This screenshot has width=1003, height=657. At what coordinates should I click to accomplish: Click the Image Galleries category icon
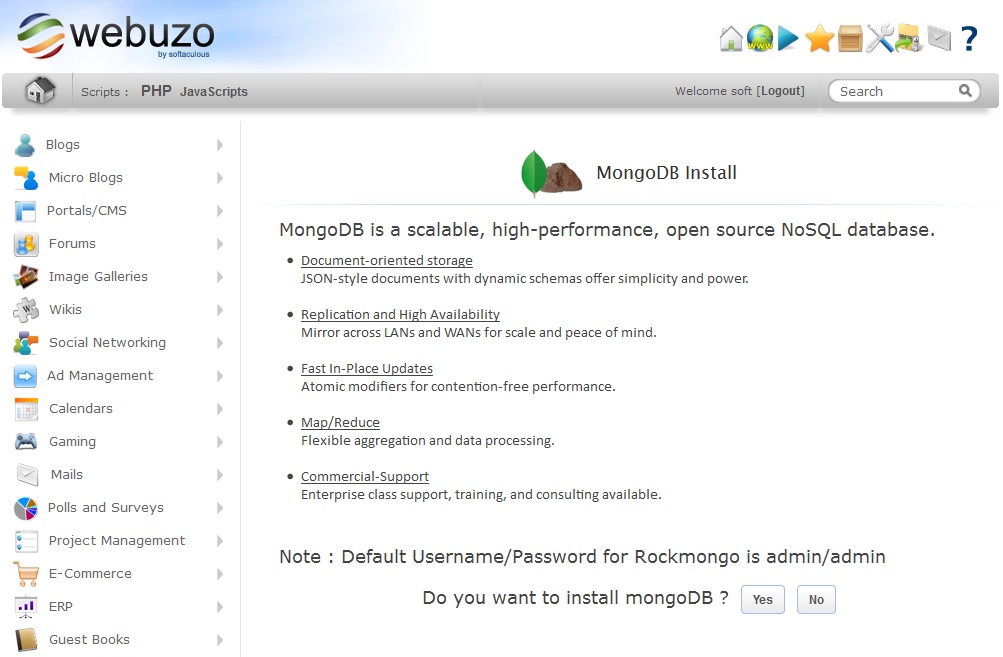[x=26, y=277]
